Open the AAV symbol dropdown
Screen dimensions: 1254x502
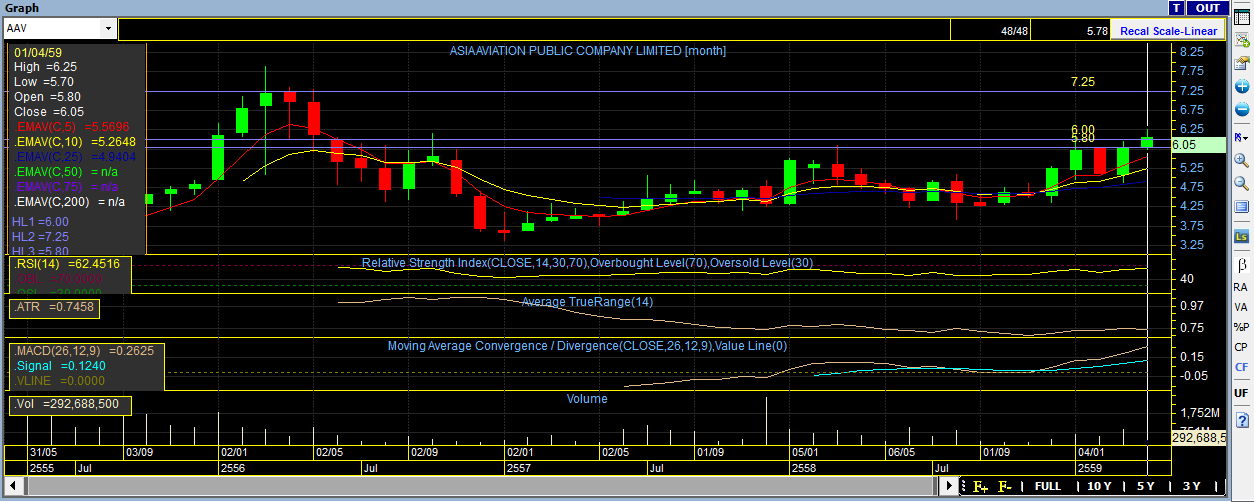coord(109,29)
